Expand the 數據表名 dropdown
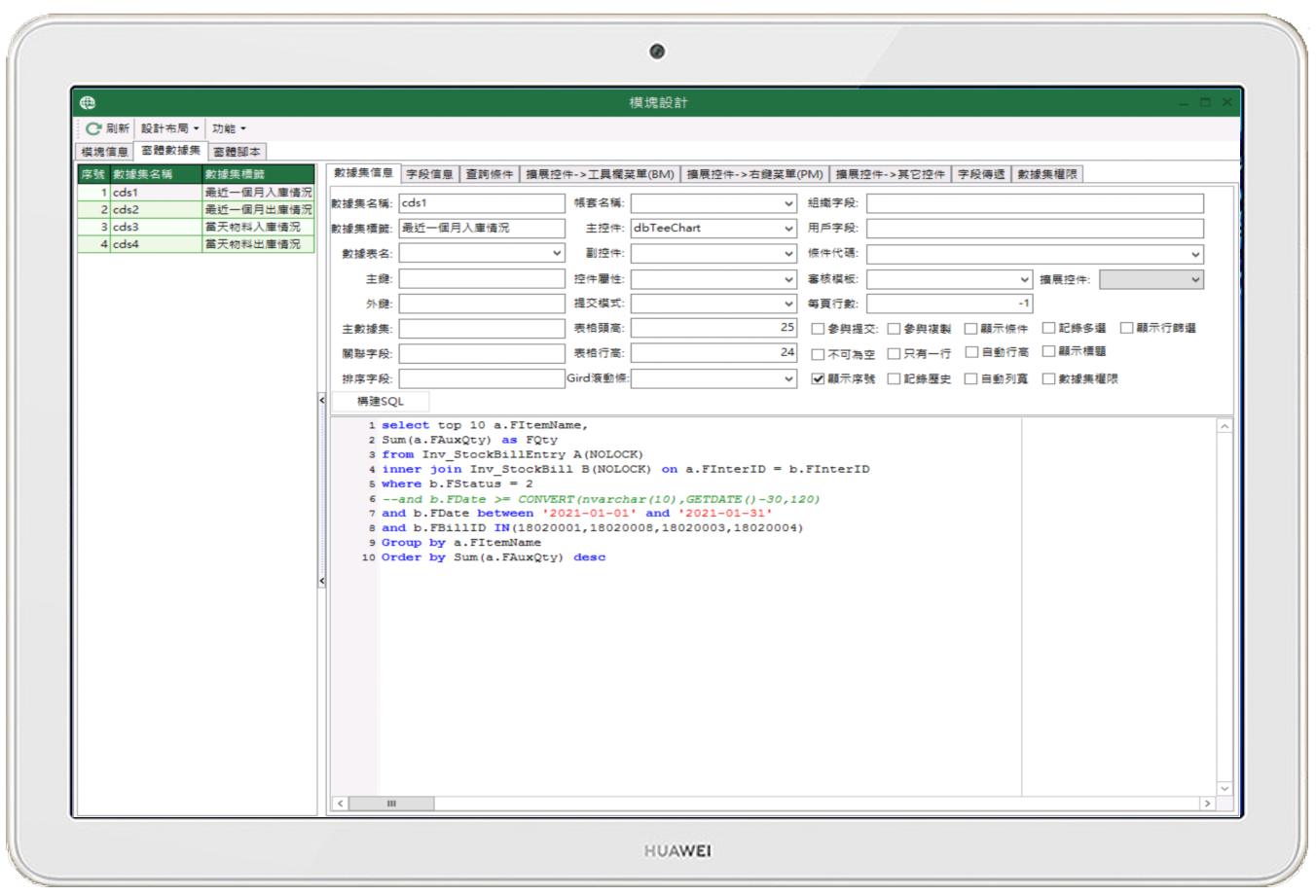The width and height of the screenshot is (1316, 896). click(557, 253)
